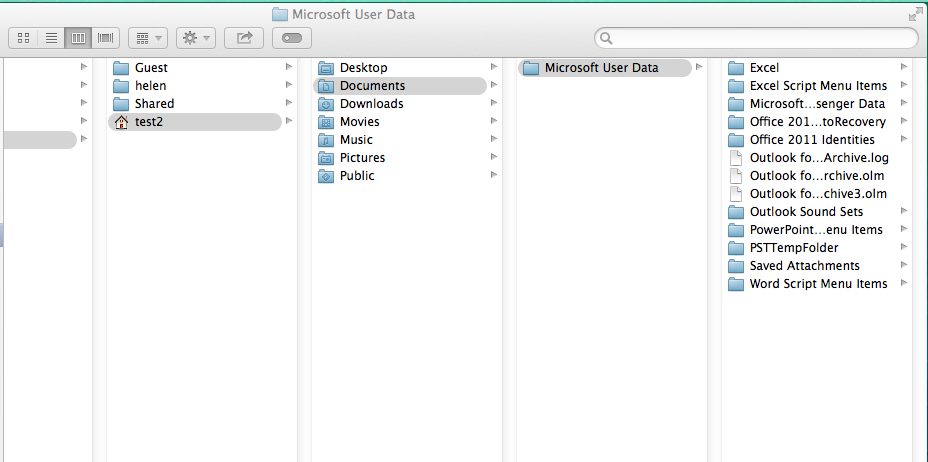Switch to icon view
The image size is (928, 462).
pyautogui.click(x=24, y=38)
